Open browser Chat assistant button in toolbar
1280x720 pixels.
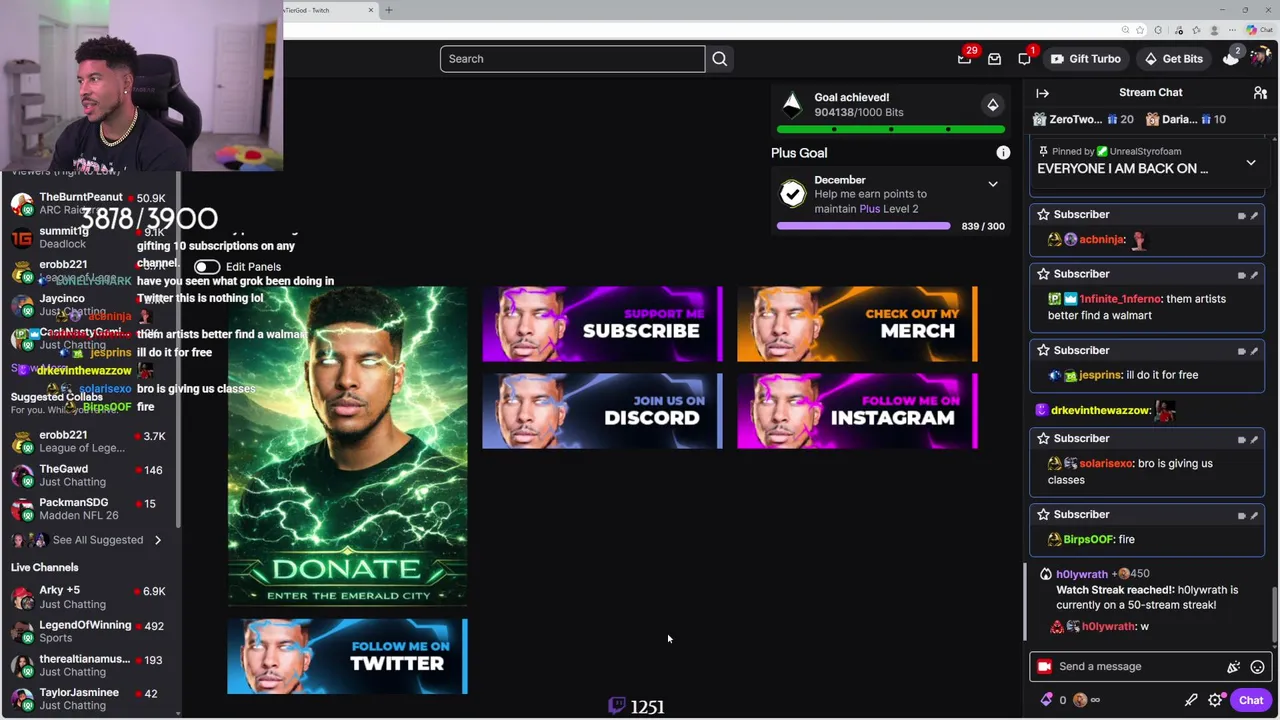[1261, 30]
